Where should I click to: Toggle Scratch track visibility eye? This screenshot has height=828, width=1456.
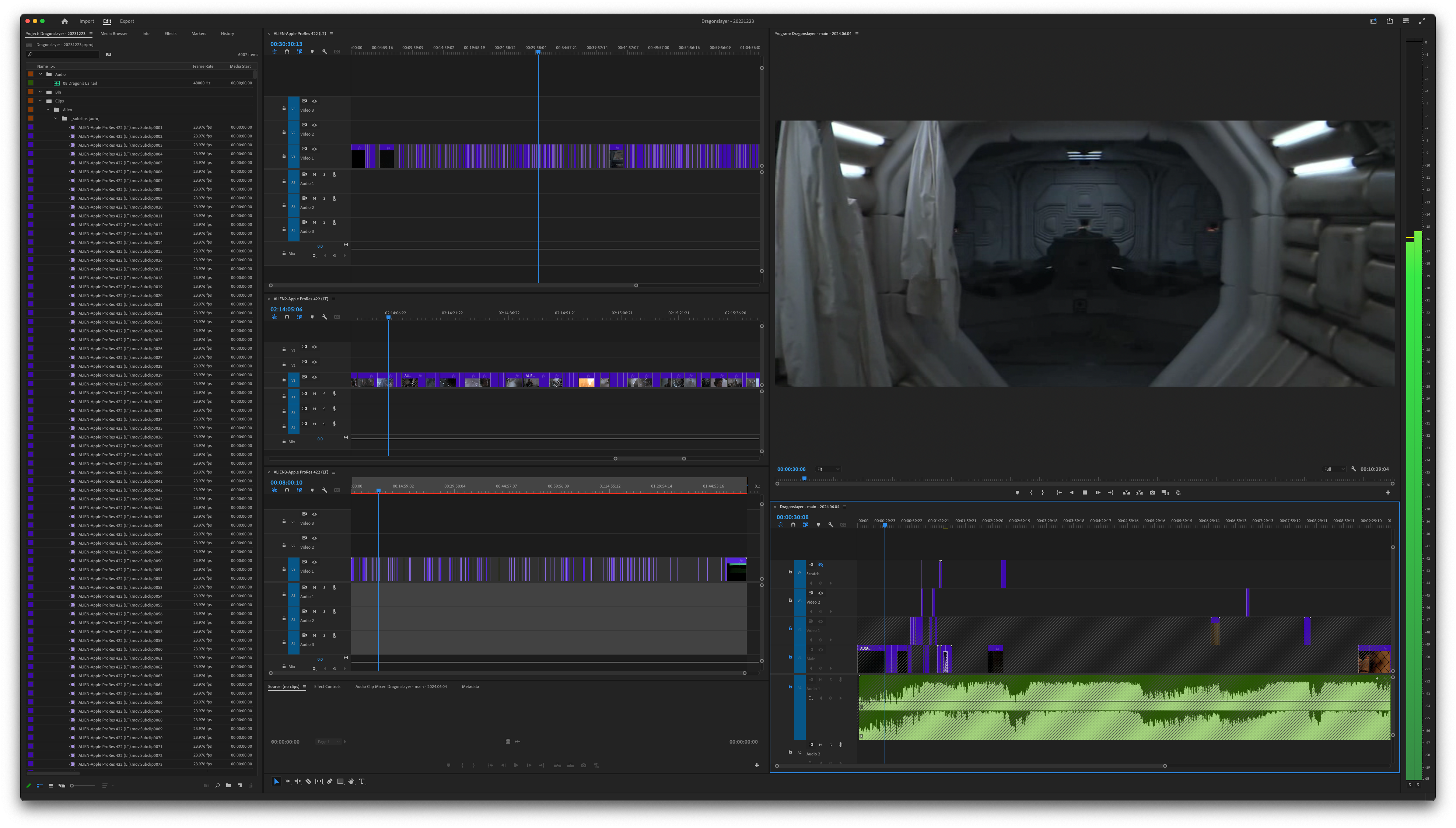click(820, 565)
